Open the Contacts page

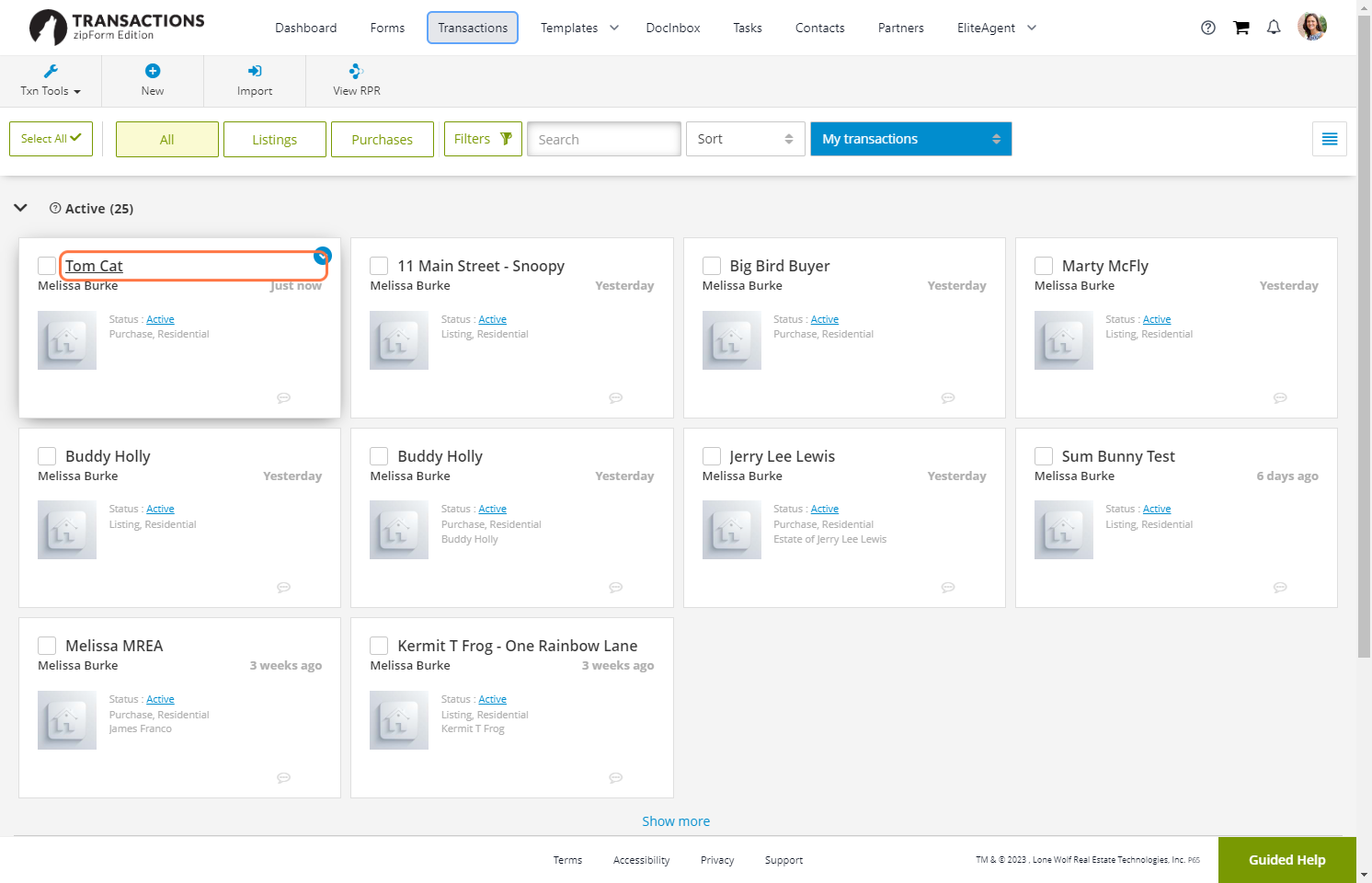click(x=820, y=28)
